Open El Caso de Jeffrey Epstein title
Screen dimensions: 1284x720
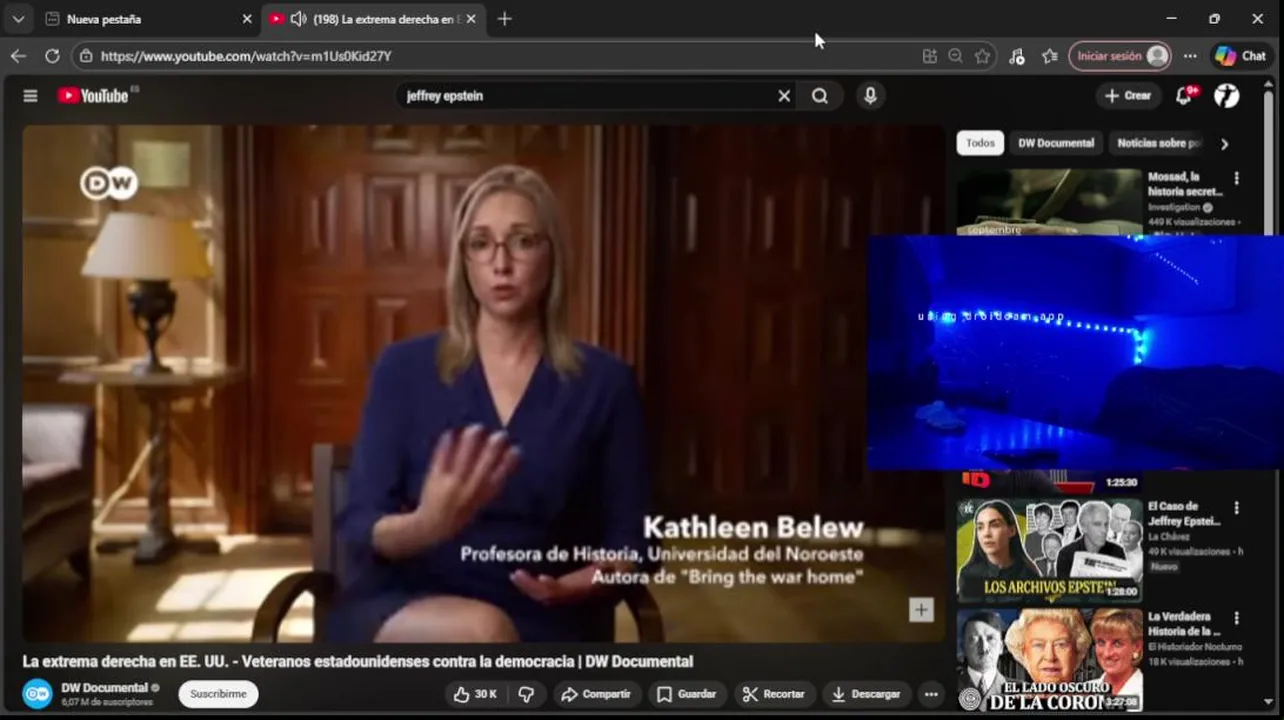pyautogui.click(x=1184, y=514)
